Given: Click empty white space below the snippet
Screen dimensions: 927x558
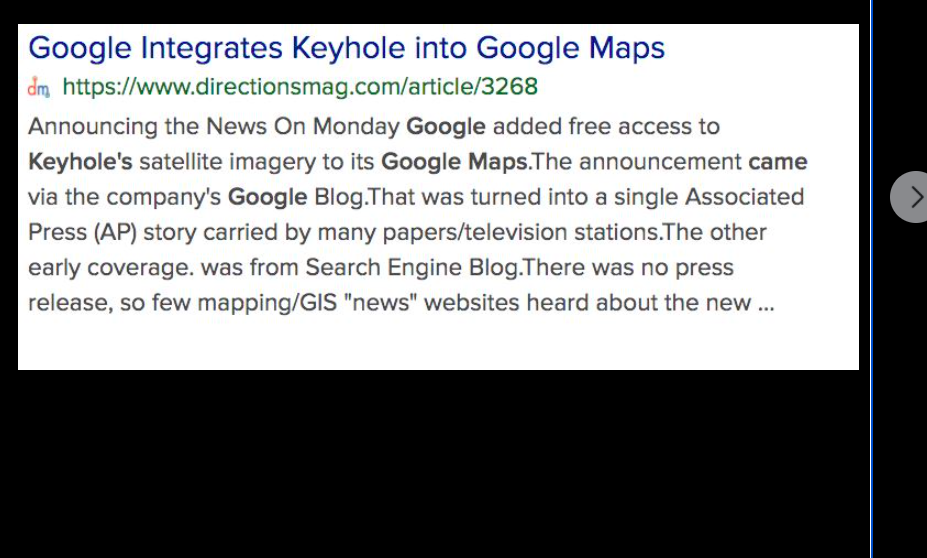Looking at the screenshot, I should pyautogui.click(x=438, y=345).
